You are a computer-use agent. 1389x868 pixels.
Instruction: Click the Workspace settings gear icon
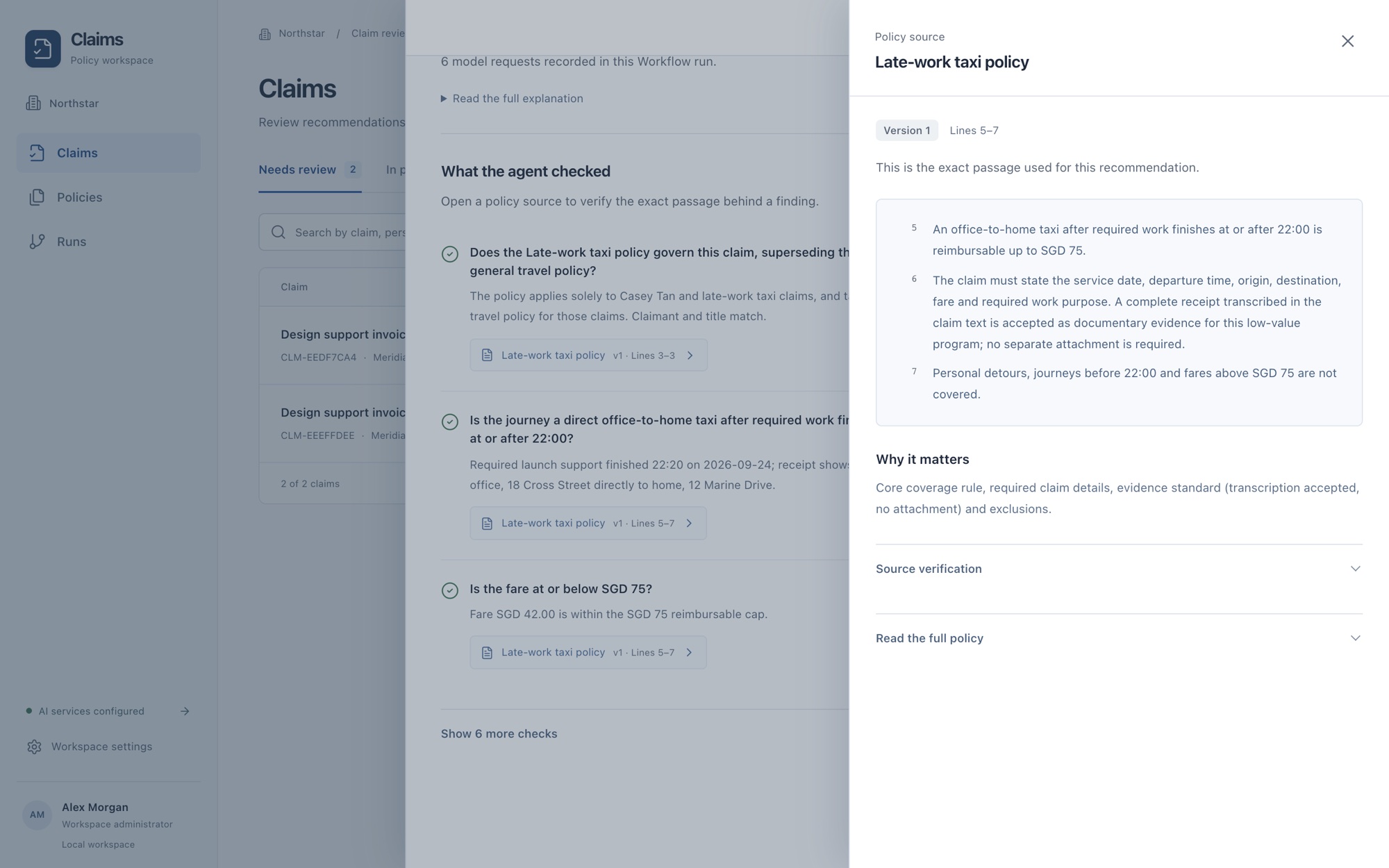[34, 746]
